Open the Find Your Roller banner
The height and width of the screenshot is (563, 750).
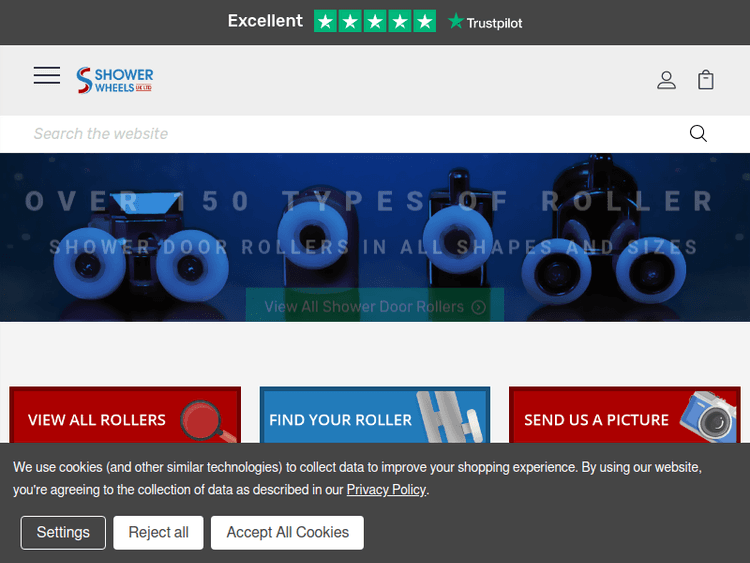click(x=340, y=419)
